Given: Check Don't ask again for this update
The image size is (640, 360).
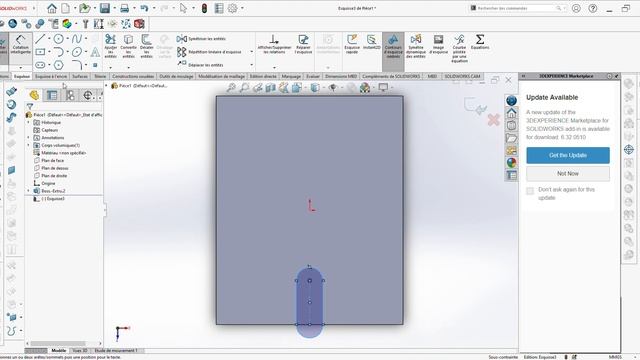Looking at the screenshot, I should tap(530, 191).
